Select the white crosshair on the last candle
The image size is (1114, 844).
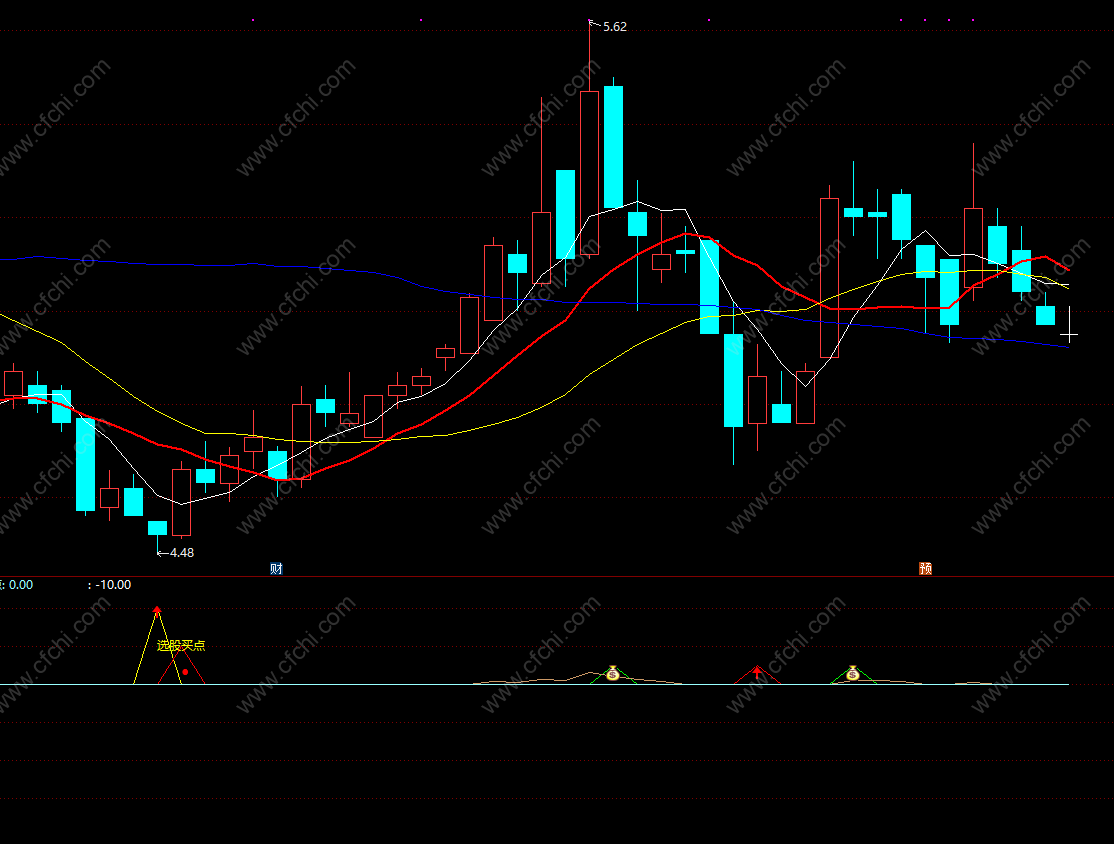click(x=1069, y=334)
